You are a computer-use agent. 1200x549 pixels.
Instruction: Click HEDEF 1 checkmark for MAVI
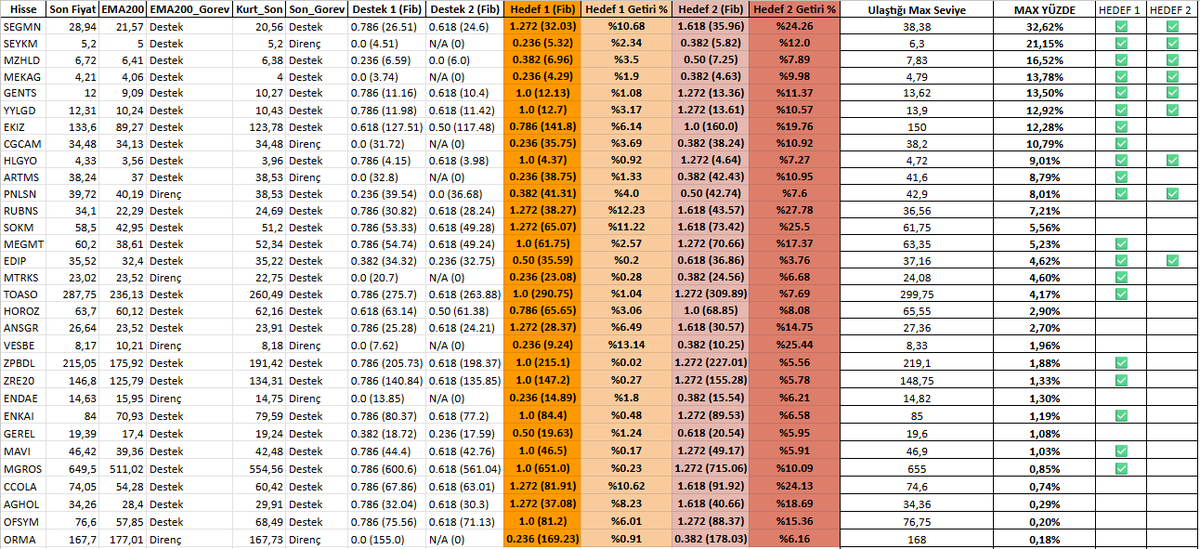(1120, 452)
